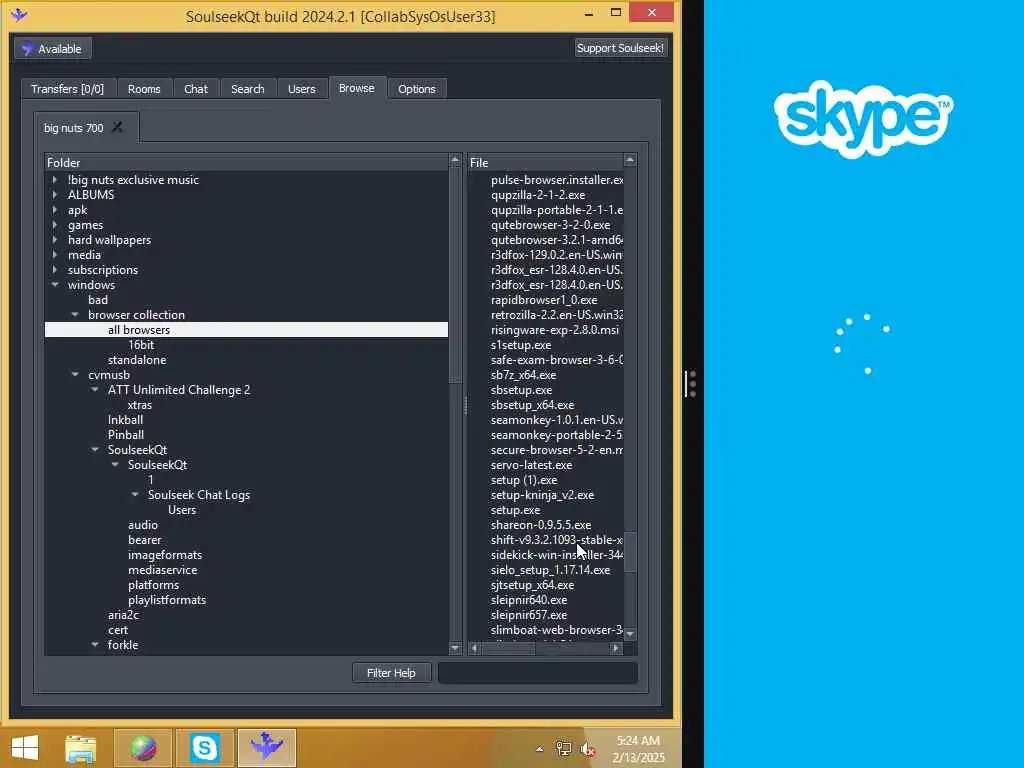The height and width of the screenshot is (768, 1024).
Task: Open File Explorer from the taskbar
Action: 80,748
